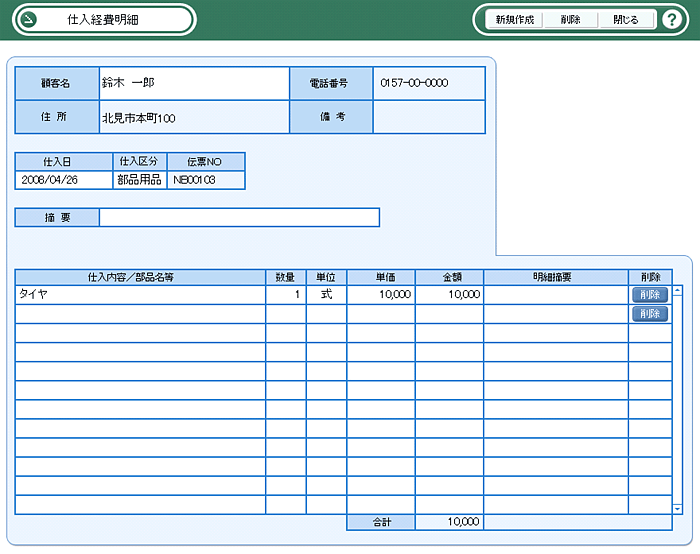Click the table scrollbar down arrow

tap(678, 509)
